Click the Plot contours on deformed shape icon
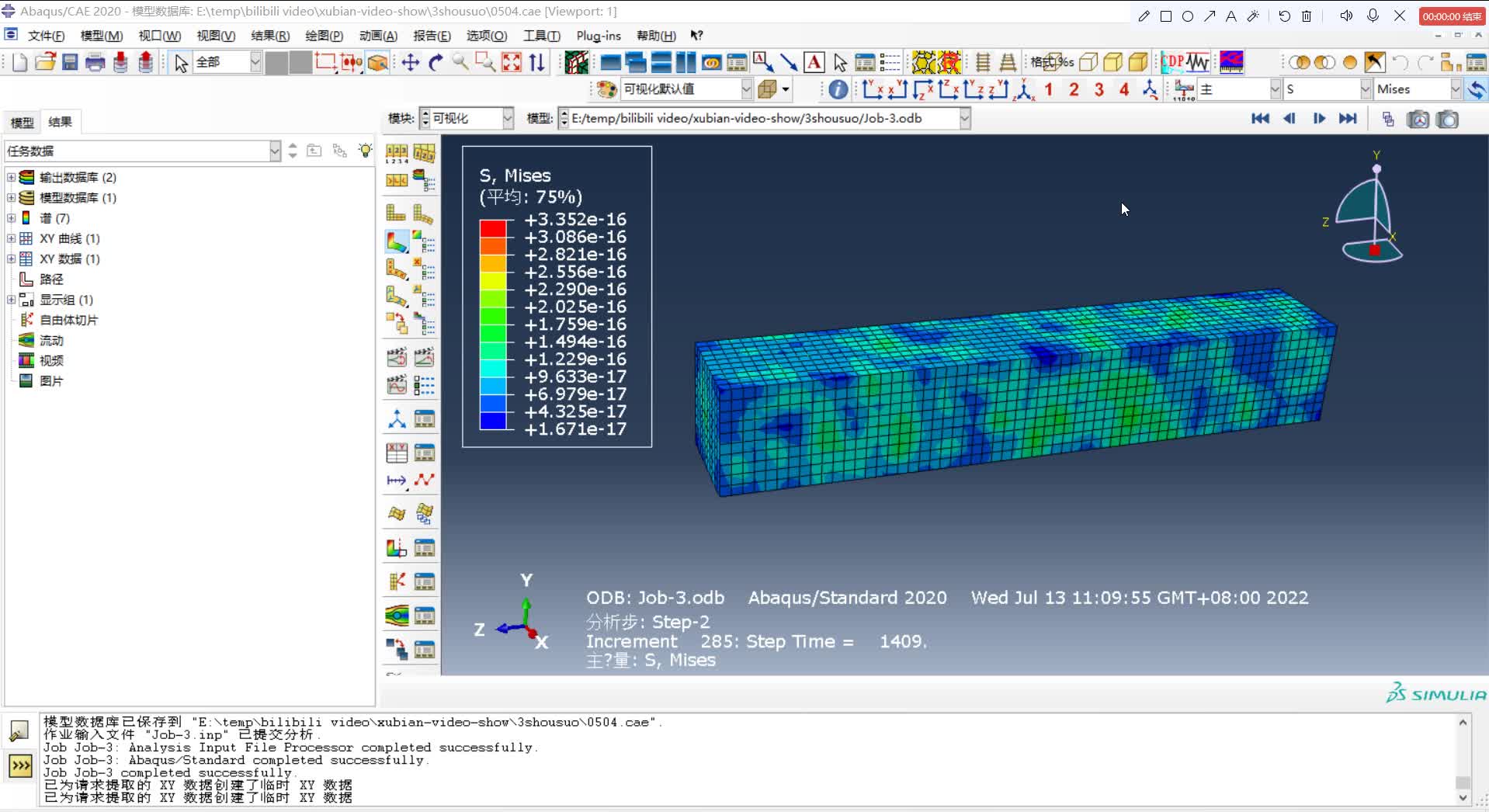Viewport: 1489px width, 812px height. coord(397,241)
